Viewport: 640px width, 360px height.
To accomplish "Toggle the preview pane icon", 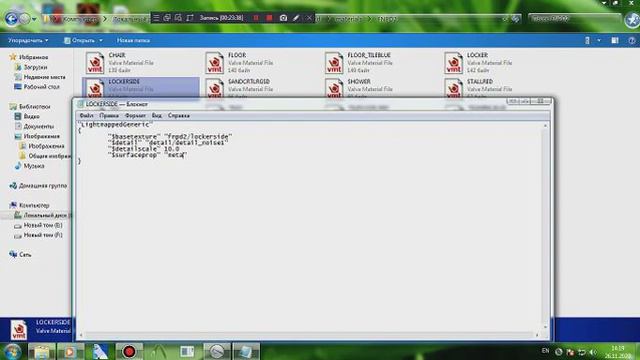I will [x=615, y=40].
